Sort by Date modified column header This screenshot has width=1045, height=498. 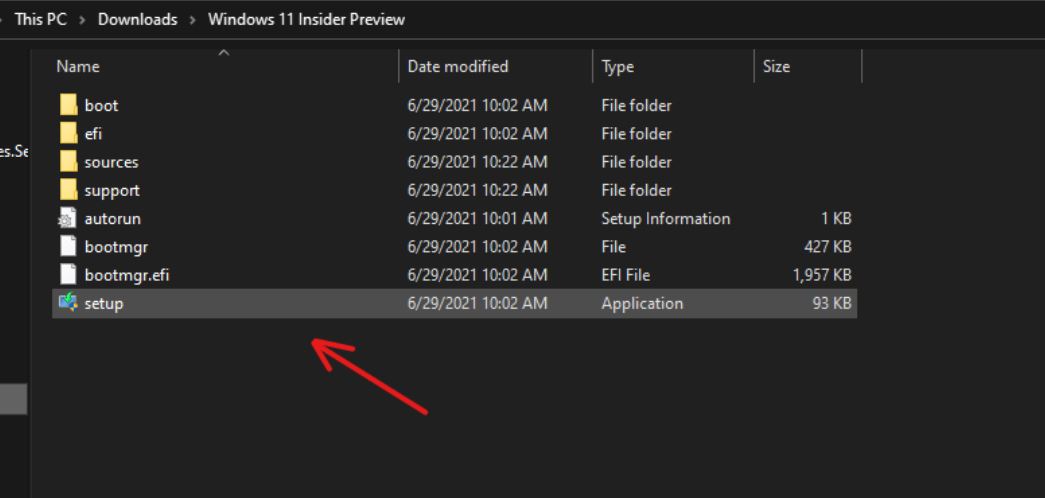pos(458,67)
